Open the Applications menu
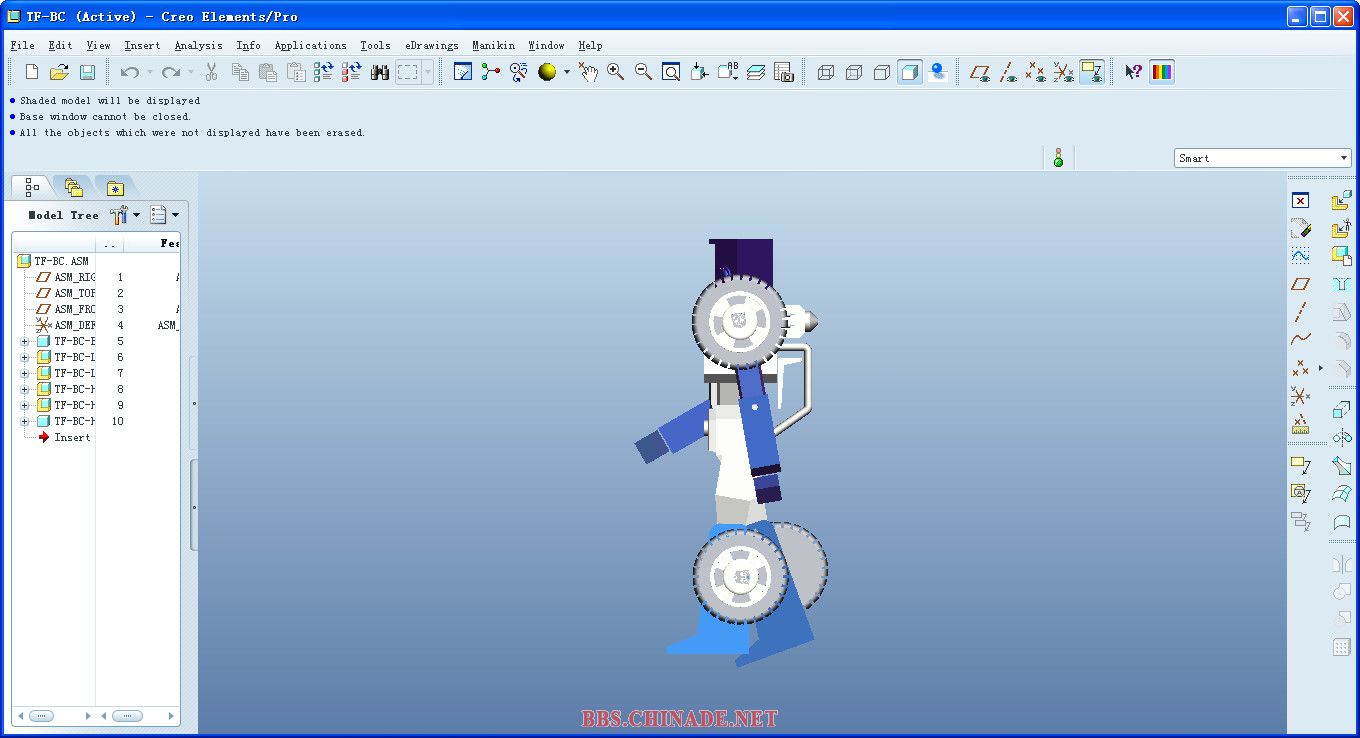The width and height of the screenshot is (1360, 738). (x=310, y=45)
